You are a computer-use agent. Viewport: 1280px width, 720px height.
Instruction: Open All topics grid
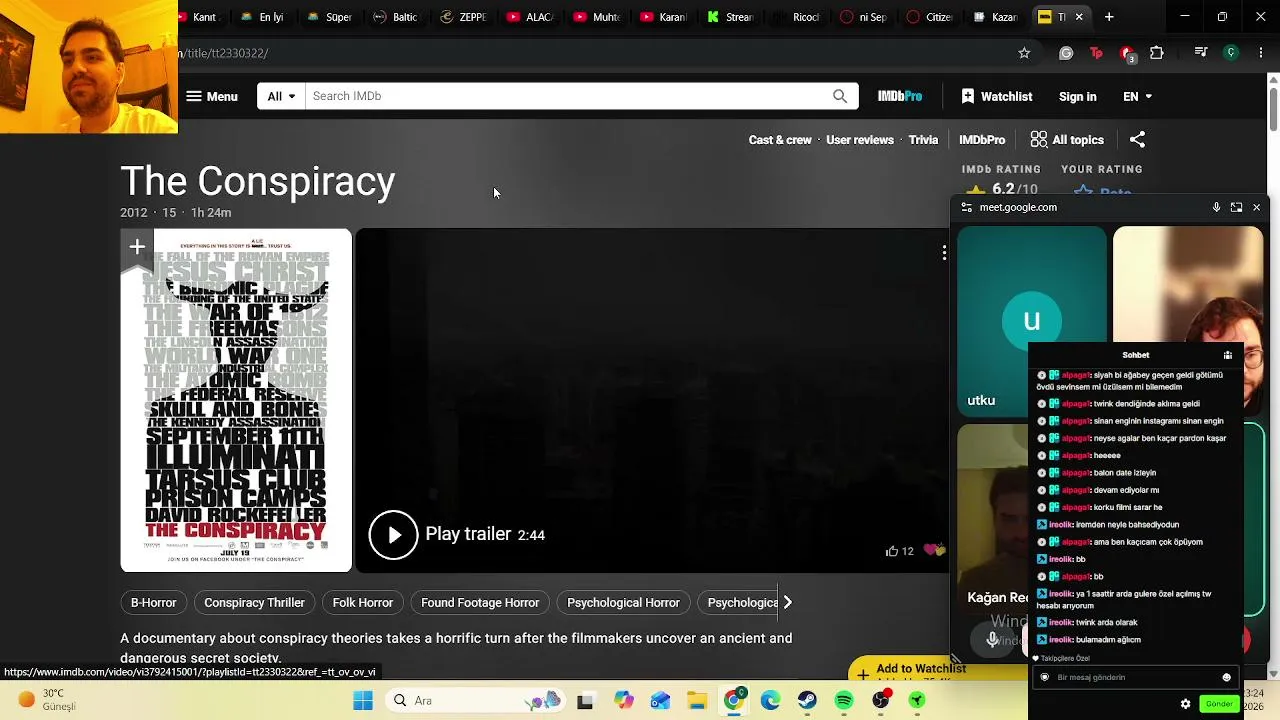[x=1067, y=140]
